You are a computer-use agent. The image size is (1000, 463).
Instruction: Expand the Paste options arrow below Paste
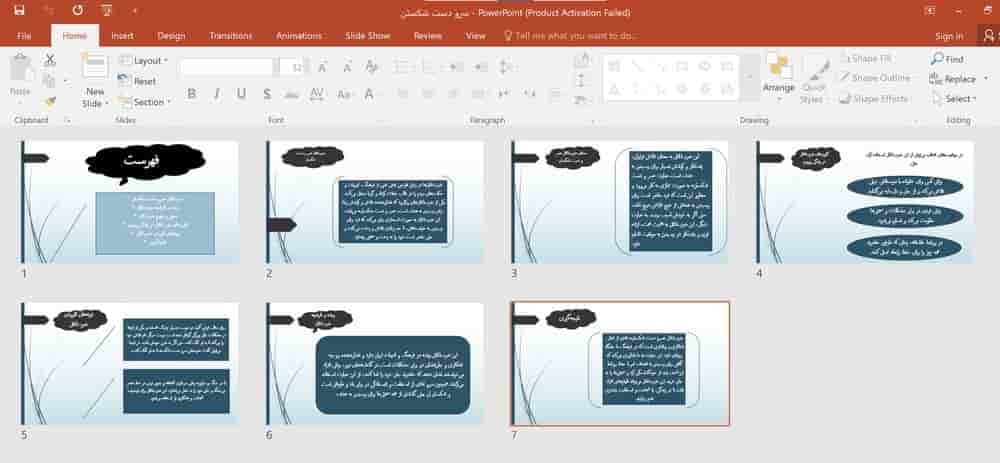pyautogui.click(x=20, y=102)
